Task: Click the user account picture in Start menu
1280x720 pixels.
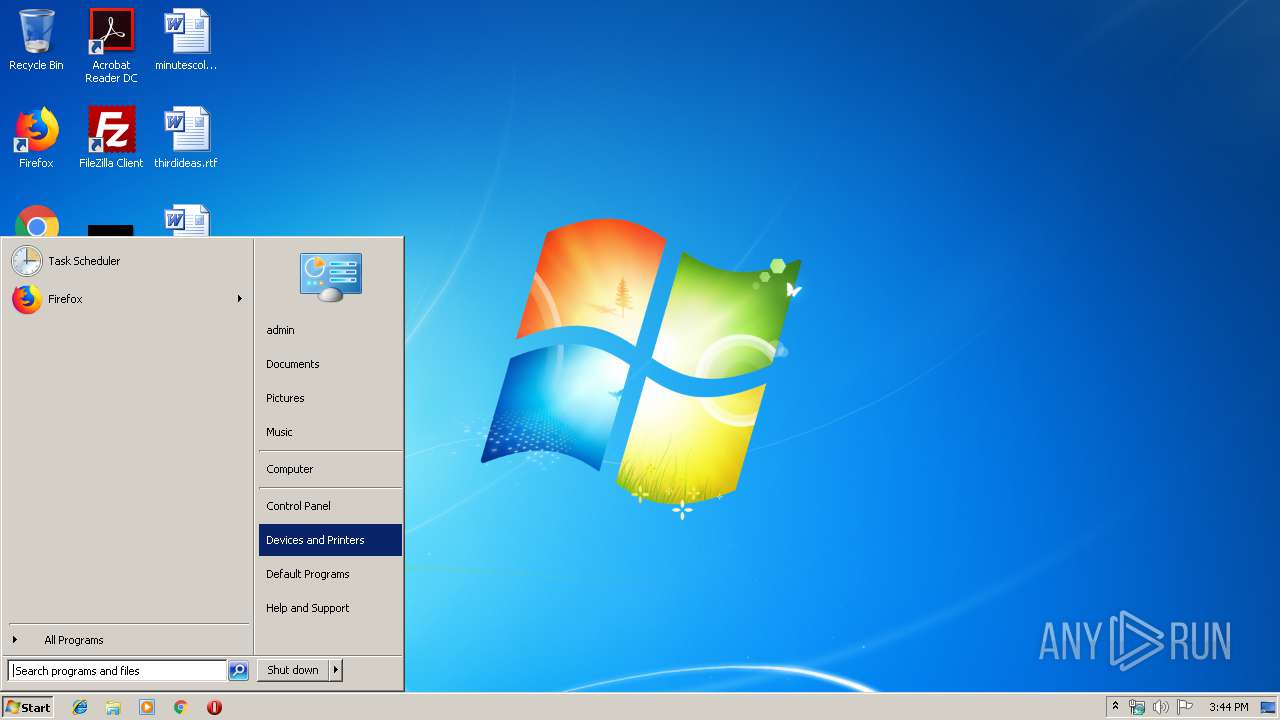Action: tap(331, 277)
